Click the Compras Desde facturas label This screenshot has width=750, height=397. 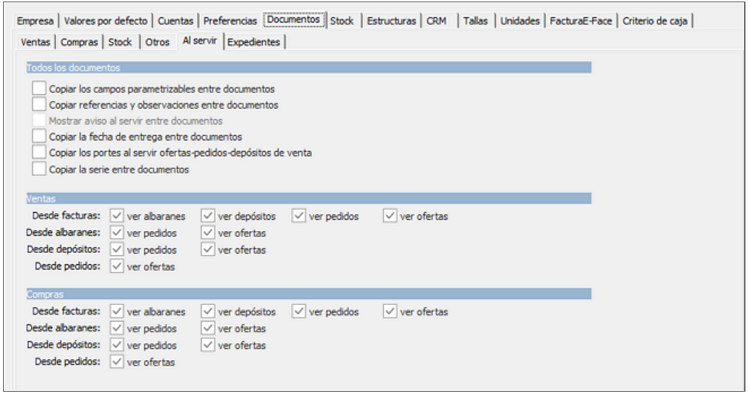66,311
